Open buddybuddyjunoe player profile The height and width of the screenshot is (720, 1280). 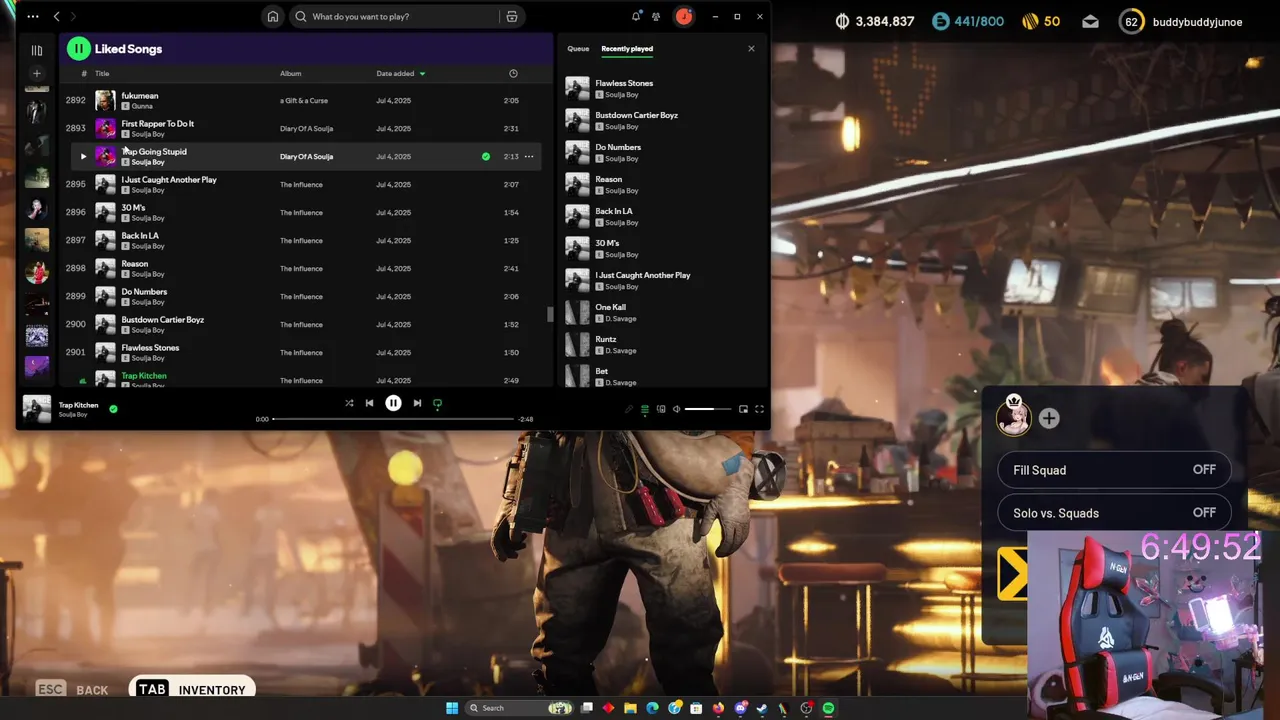click(x=1181, y=22)
